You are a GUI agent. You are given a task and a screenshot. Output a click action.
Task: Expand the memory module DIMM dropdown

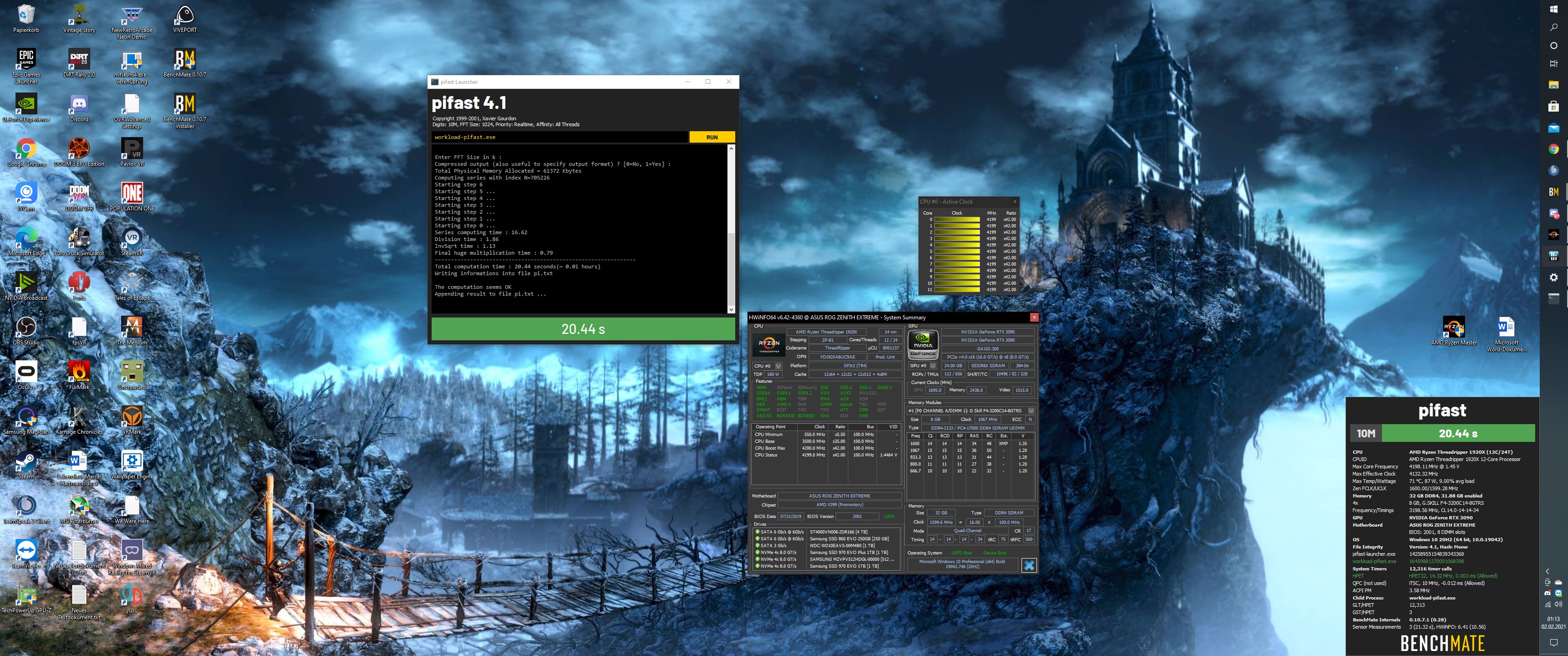click(x=1031, y=411)
